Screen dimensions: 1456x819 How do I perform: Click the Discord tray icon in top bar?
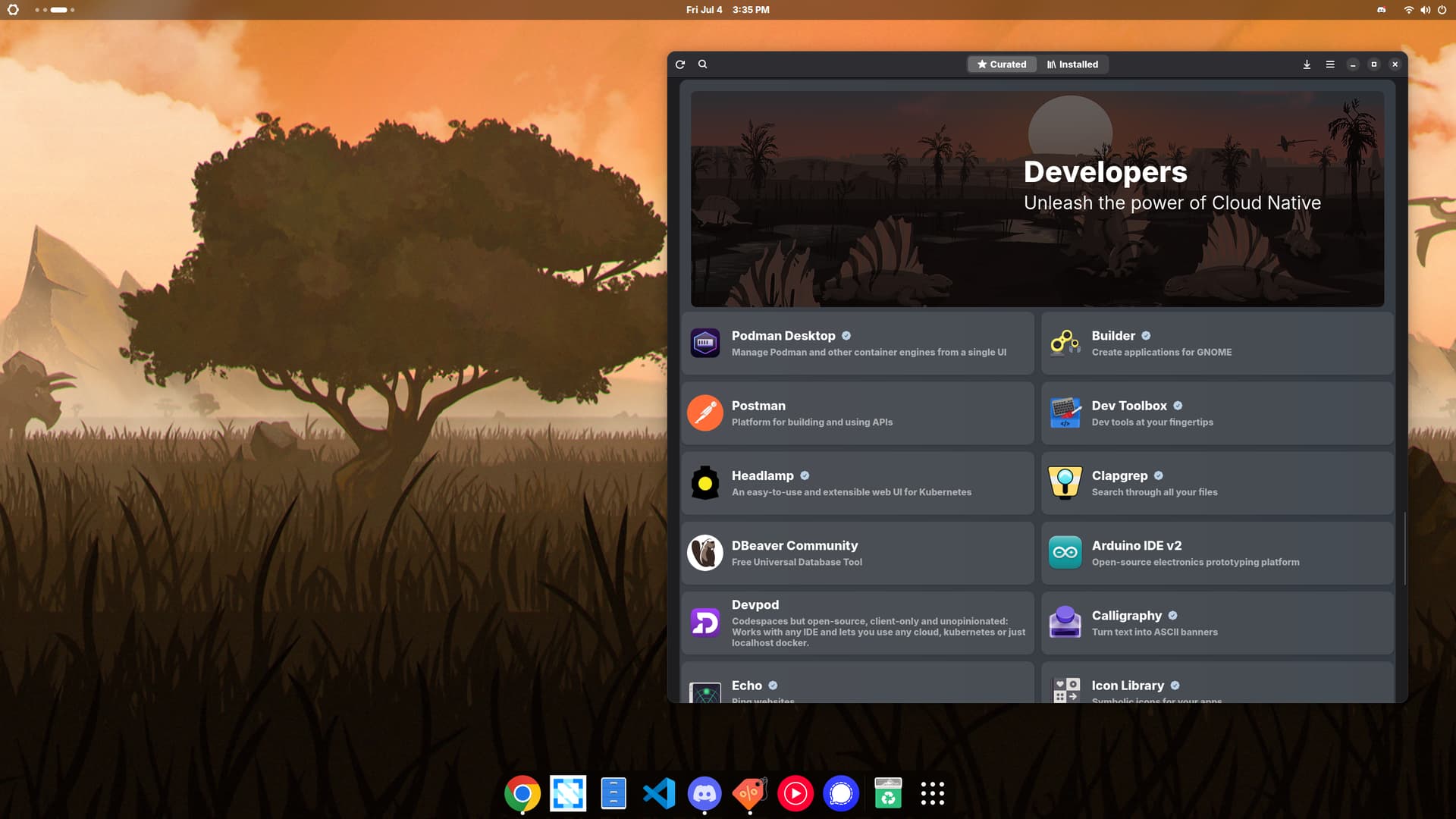point(1382,10)
